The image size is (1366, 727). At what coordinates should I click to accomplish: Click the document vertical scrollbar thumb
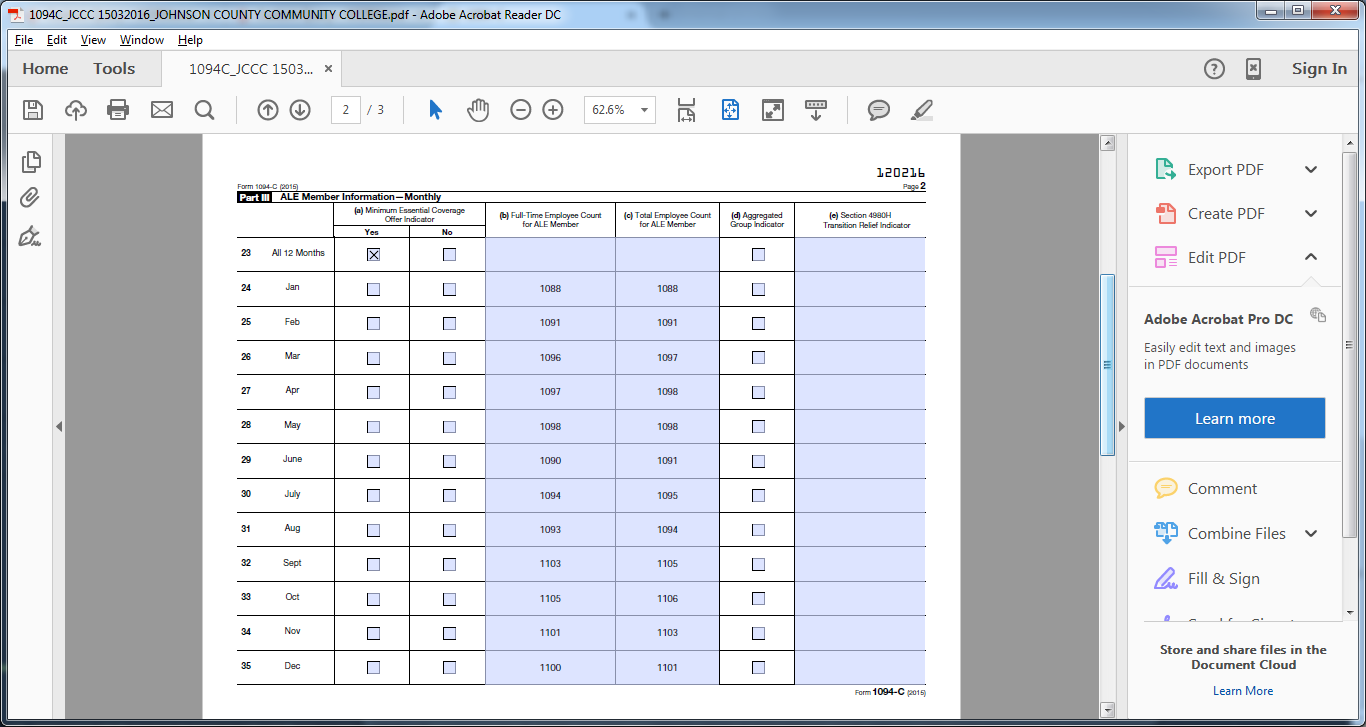pos(1107,365)
